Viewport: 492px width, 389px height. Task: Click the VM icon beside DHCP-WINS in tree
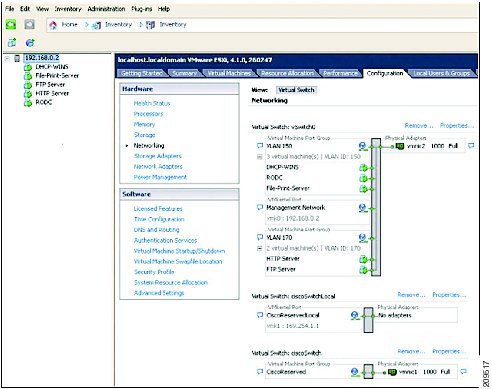click(28, 67)
